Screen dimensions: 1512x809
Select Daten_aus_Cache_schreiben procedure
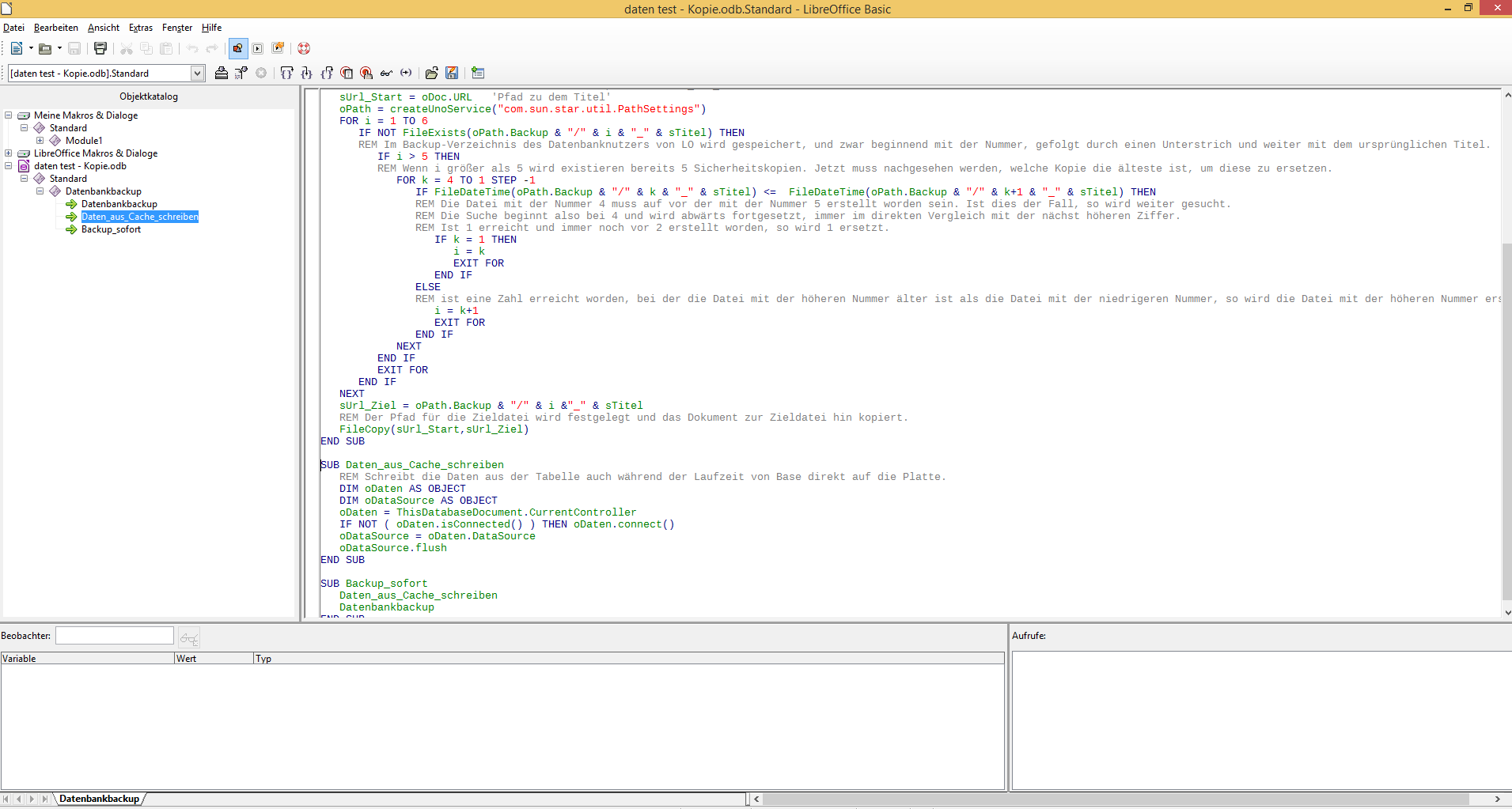pyautogui.click(x=140, y=217)
